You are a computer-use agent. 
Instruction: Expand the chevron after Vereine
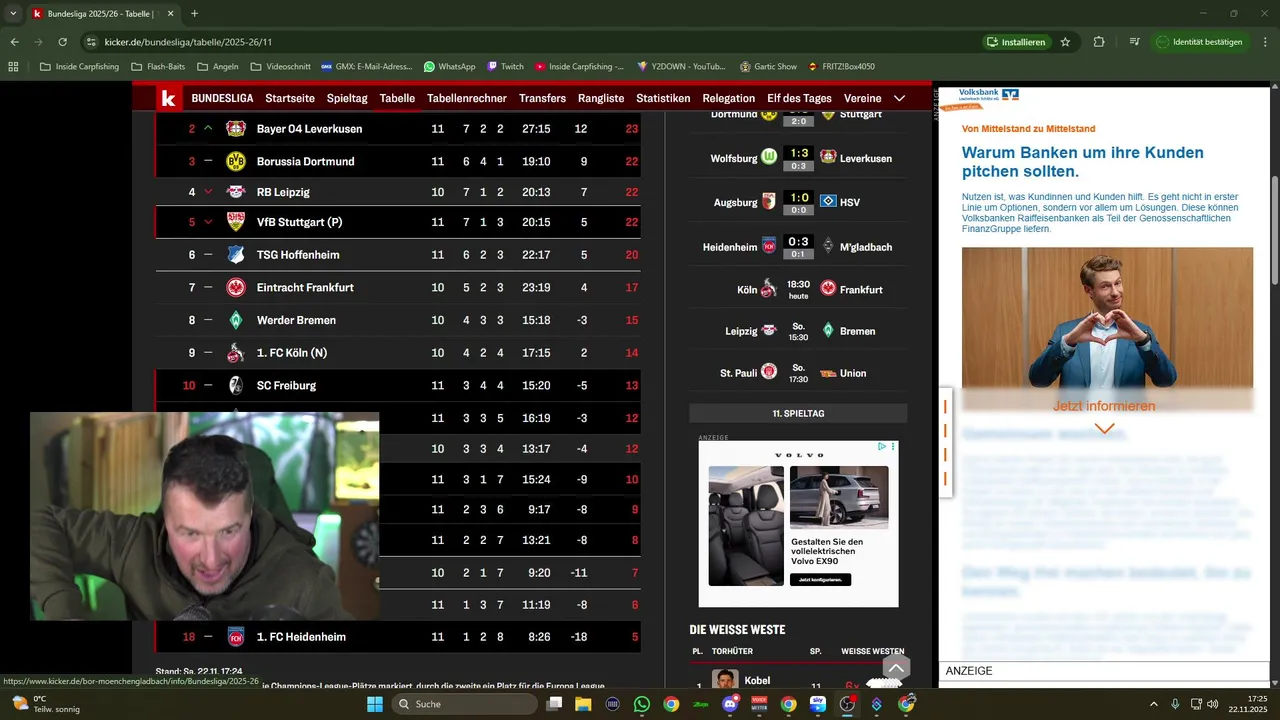(899, 98)
